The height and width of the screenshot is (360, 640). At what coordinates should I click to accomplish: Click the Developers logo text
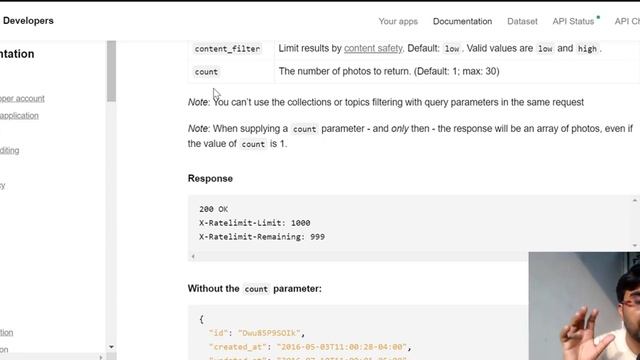click(28, 20)
